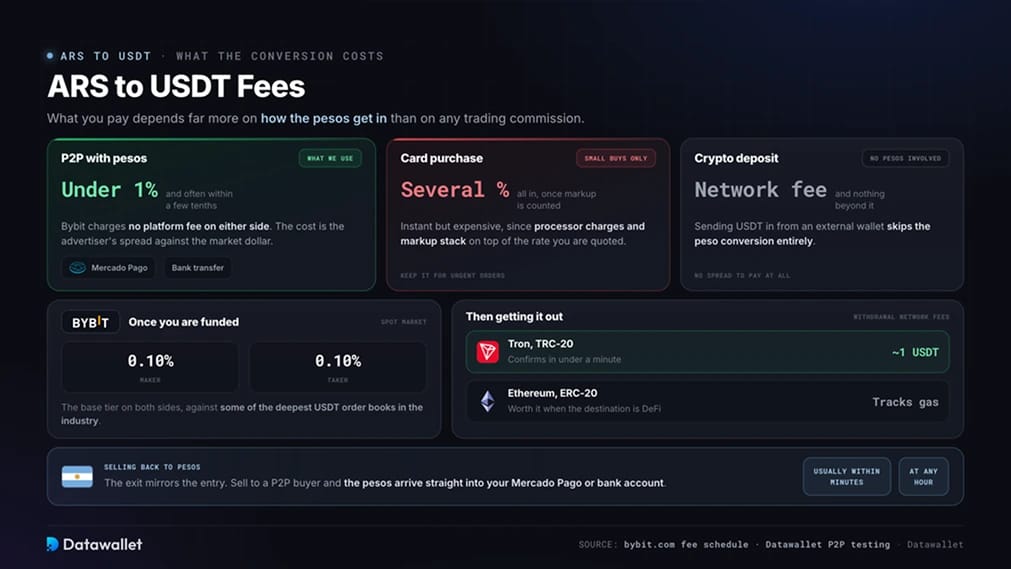This screenshot has height=569, width=1011.
Task: Select the Tron TRC-20 withdrawal row
Action: click(707, 352)
